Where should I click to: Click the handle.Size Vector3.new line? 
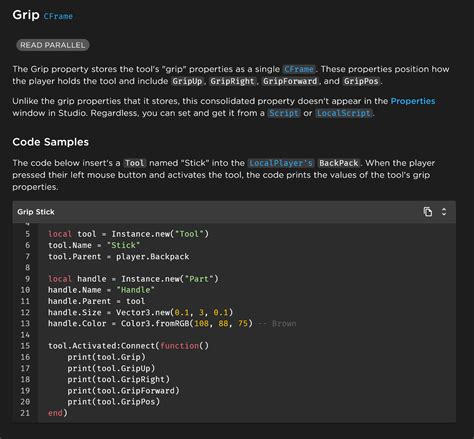[140, 312]
